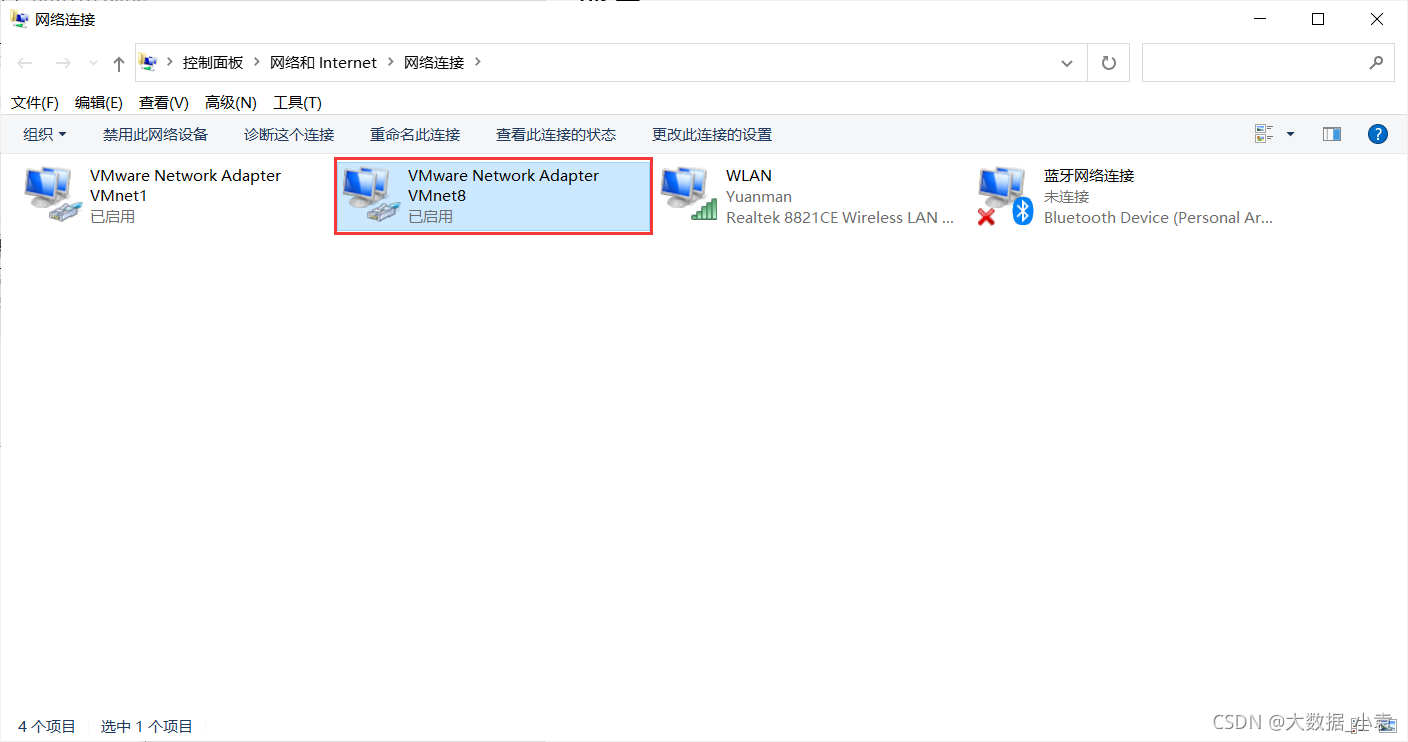Open the window's title bar system icon
Screen dimensions: 1408x742
coord(20,19)
